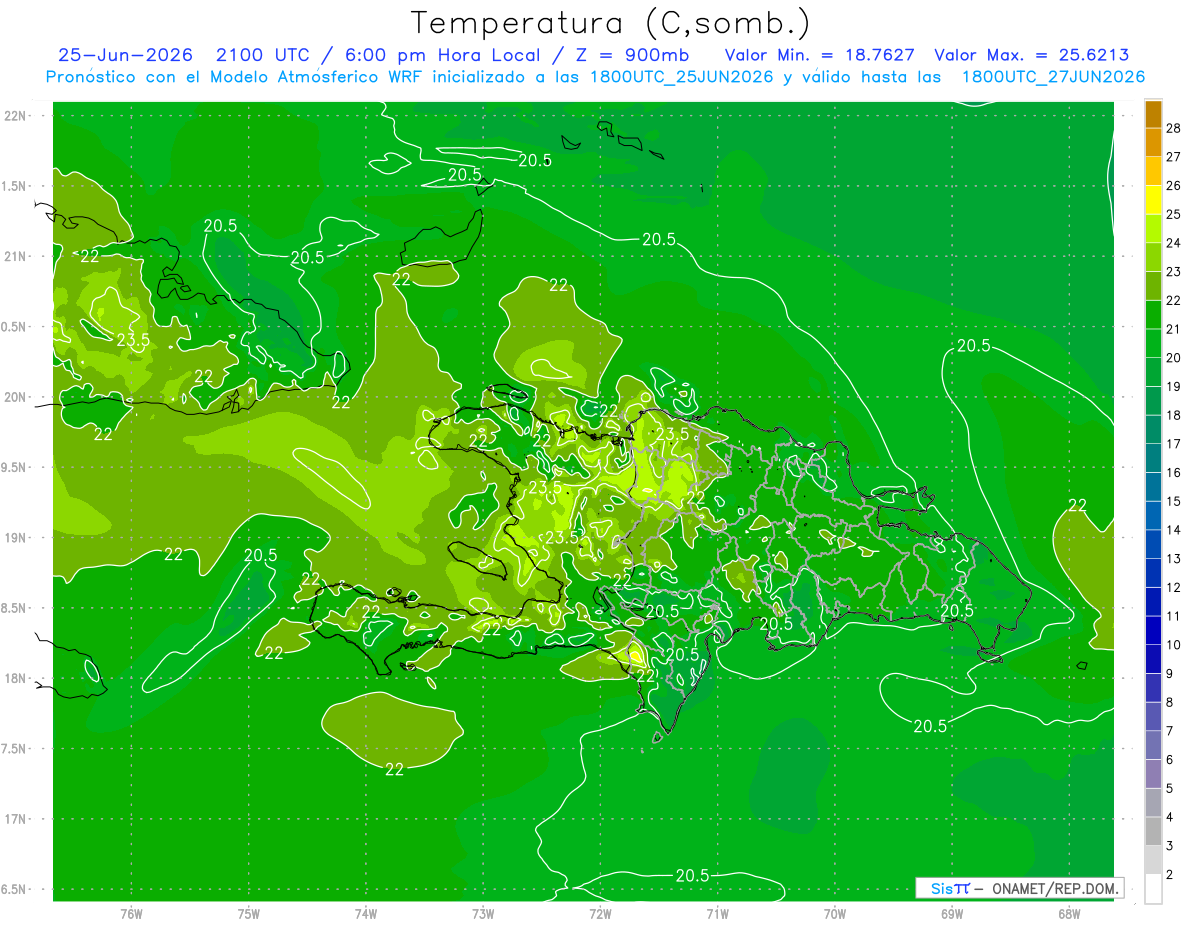This screenshot has width=1200, height=927.
Task: Click 'ONAMET/REP.DOM.' credit label
Action: [x=1055, y=888]
